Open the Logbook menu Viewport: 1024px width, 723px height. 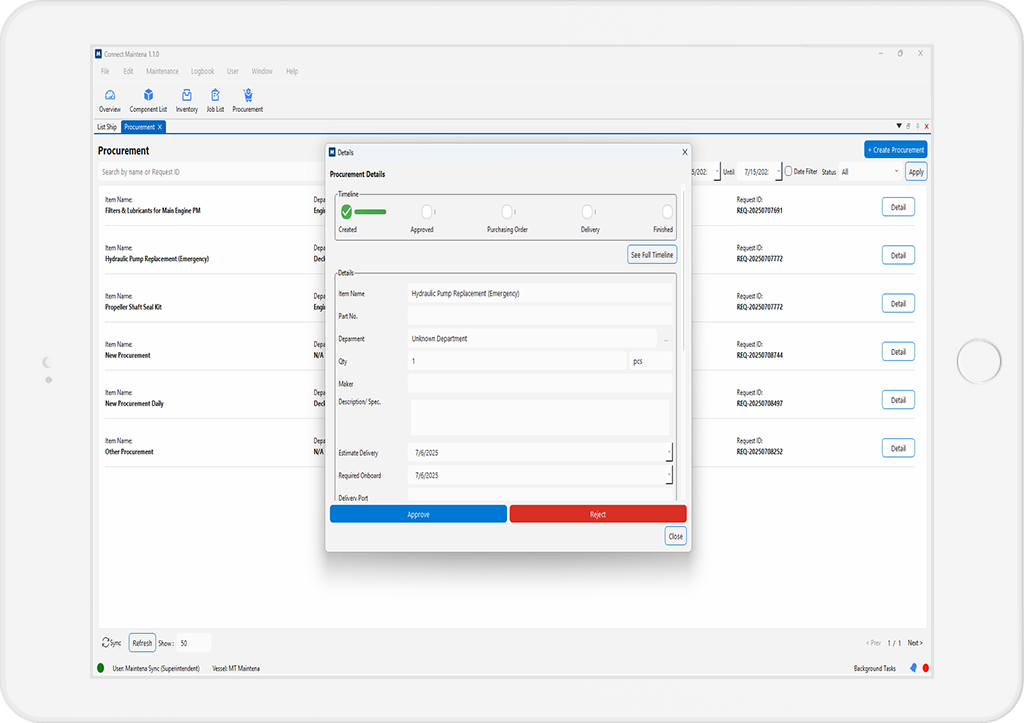(x=202, y=71)
